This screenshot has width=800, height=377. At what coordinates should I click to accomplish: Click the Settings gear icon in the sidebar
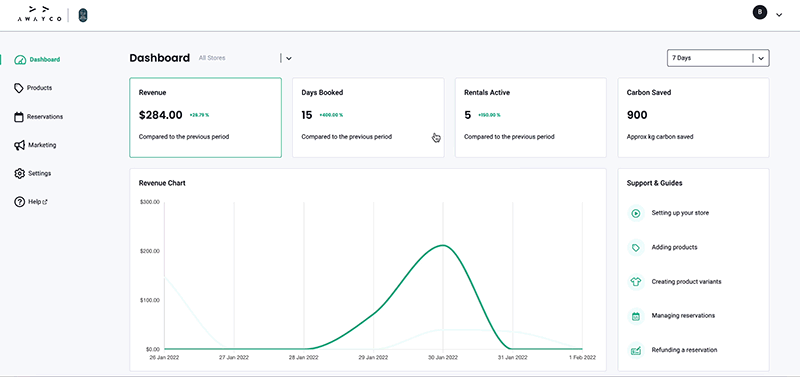point(19,173)
